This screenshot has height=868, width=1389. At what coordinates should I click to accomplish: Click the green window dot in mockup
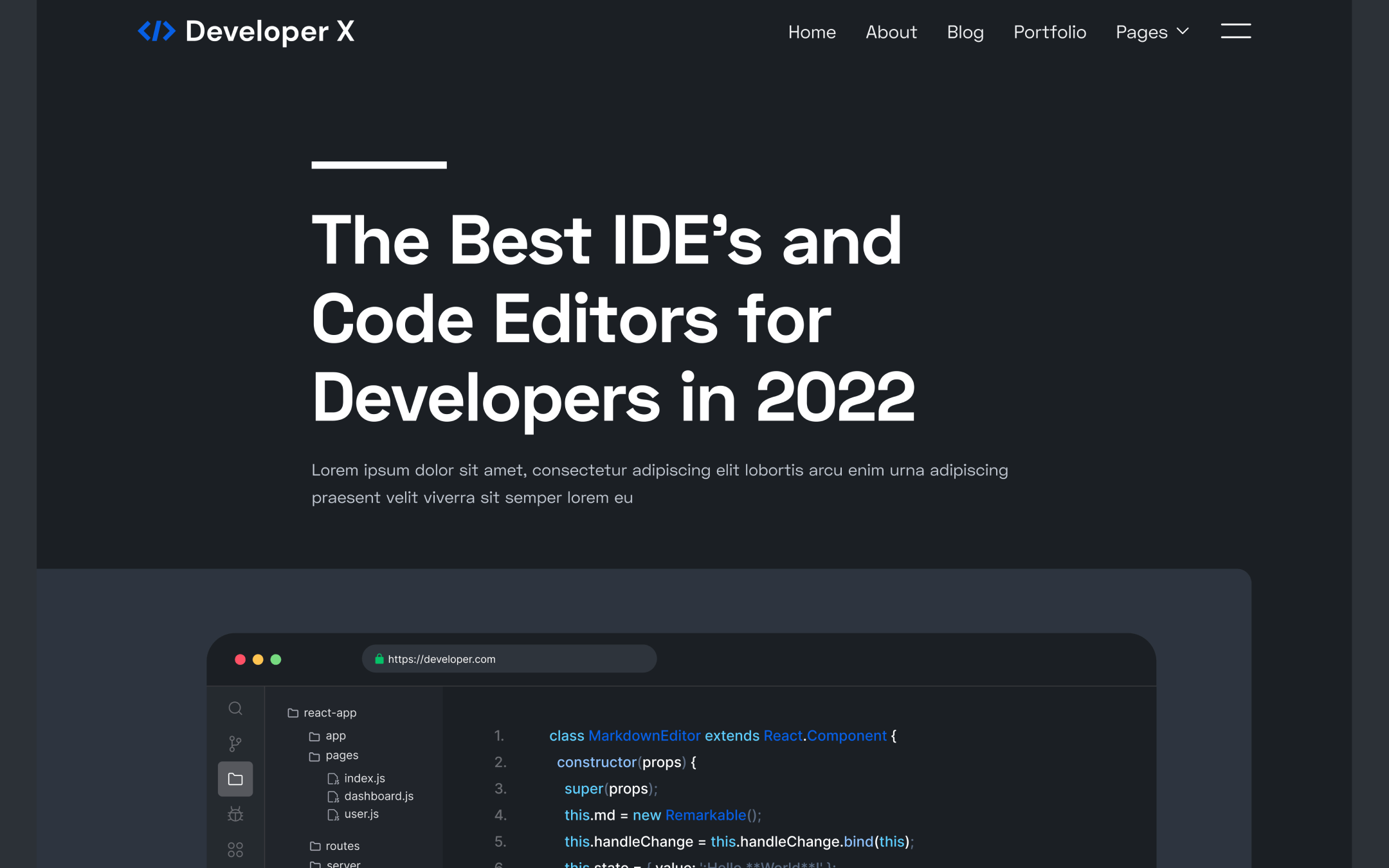point(276,659)
